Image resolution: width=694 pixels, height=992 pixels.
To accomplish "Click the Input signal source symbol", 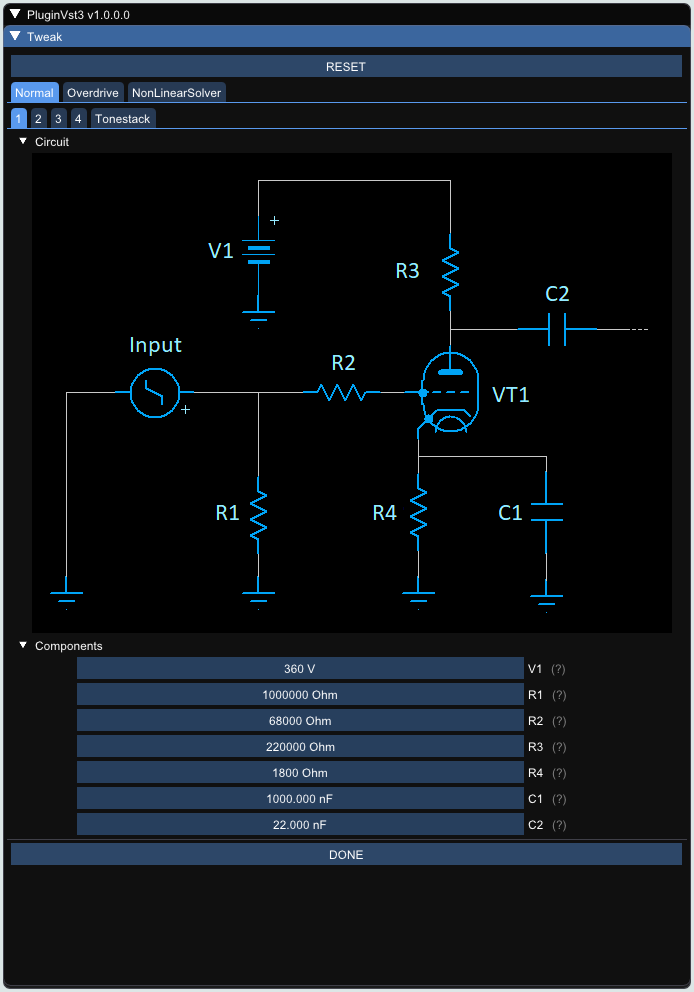I will tap(155, 393).
